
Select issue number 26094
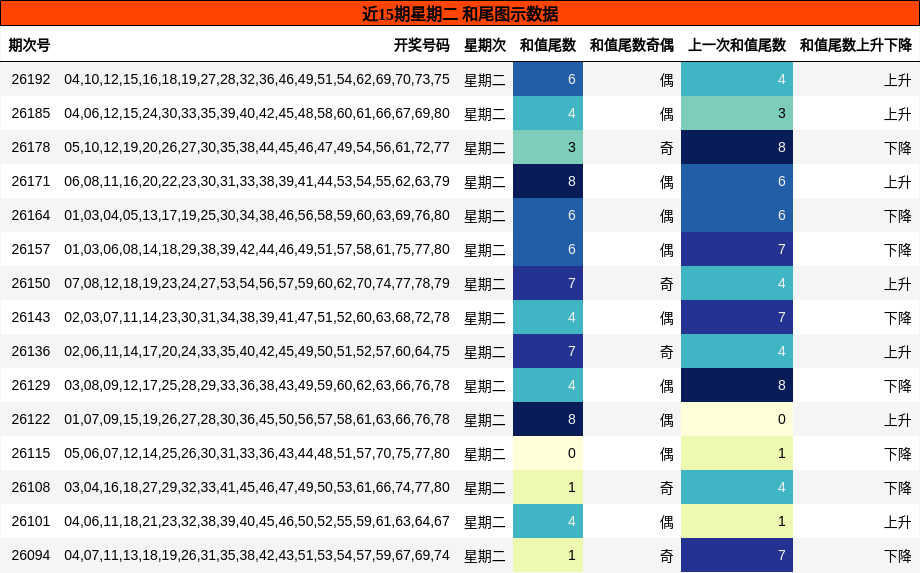click(x=31, y=555)
